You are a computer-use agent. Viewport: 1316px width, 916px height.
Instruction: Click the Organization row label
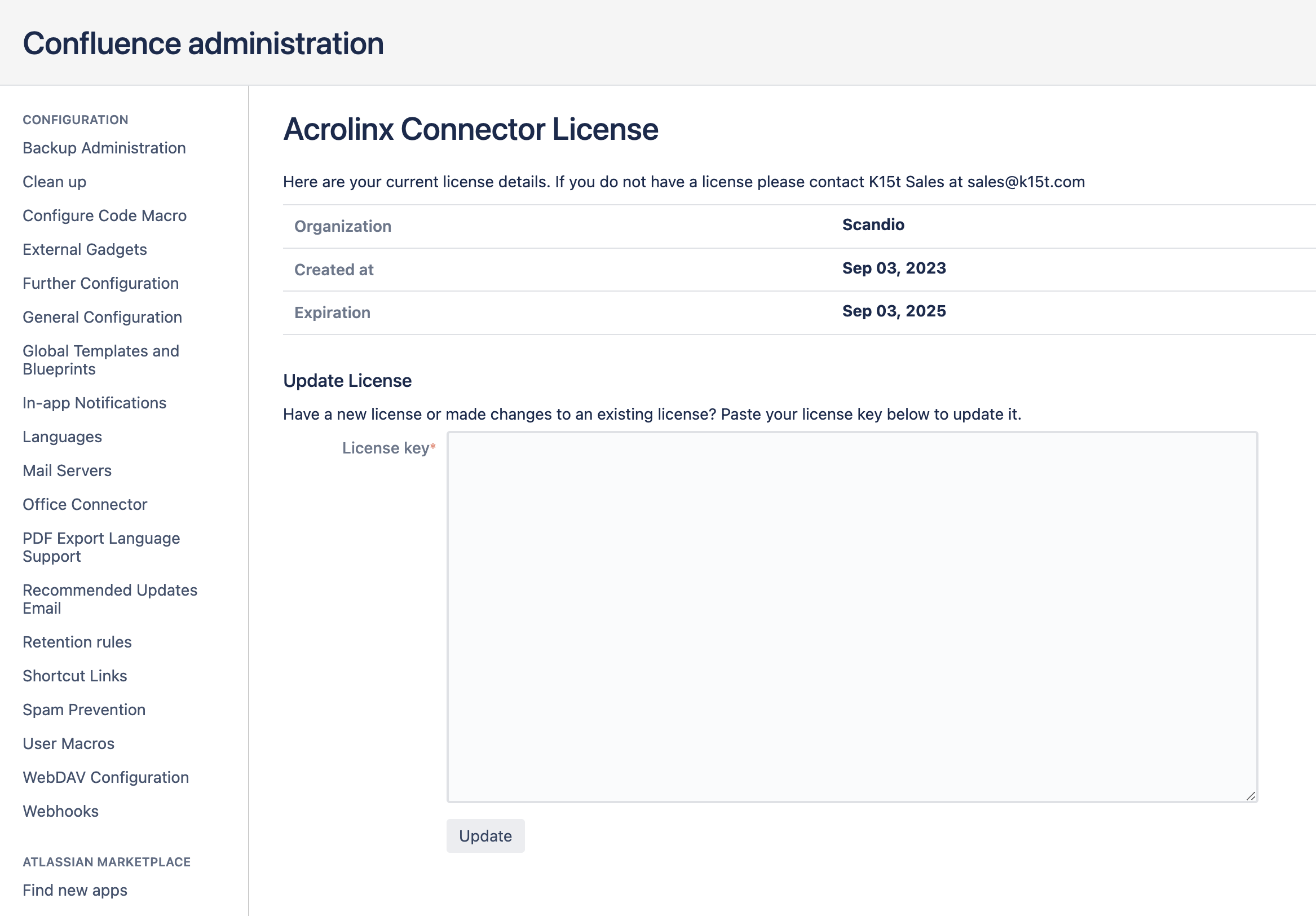343,226
